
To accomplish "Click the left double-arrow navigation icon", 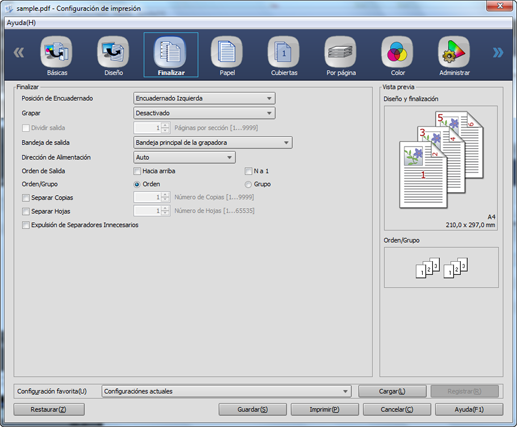I will pos(19,52).
